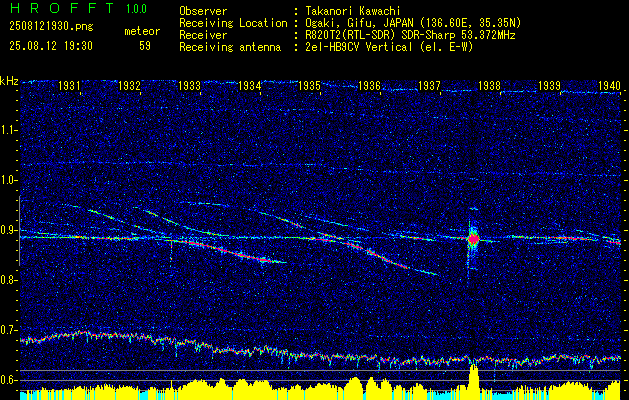This screenshot has width=629, height=400.
Task: Click the filename 2508121930.png
Action: [51, 27]
